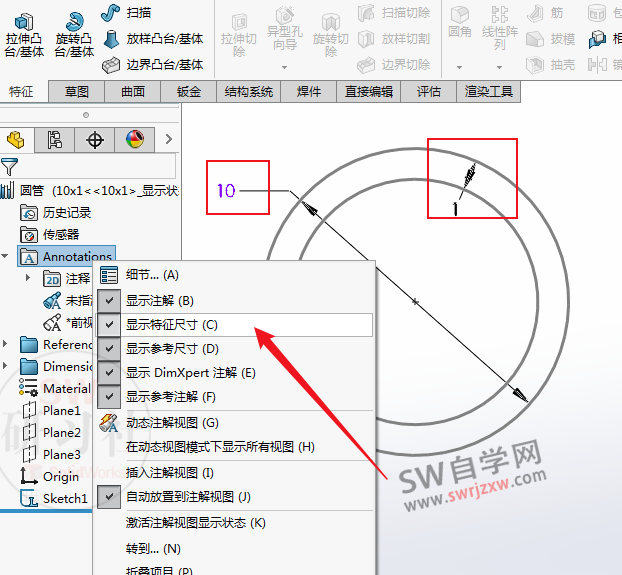This screenshot has height=575, width=622.
Task: Open the Linear Pattern dropdown arrow
Action: [499, 67]
